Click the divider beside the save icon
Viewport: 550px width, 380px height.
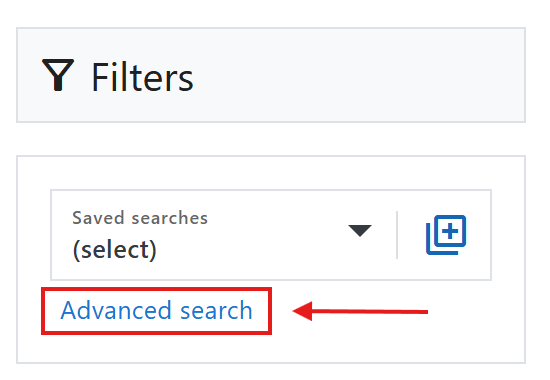(397, 235)
